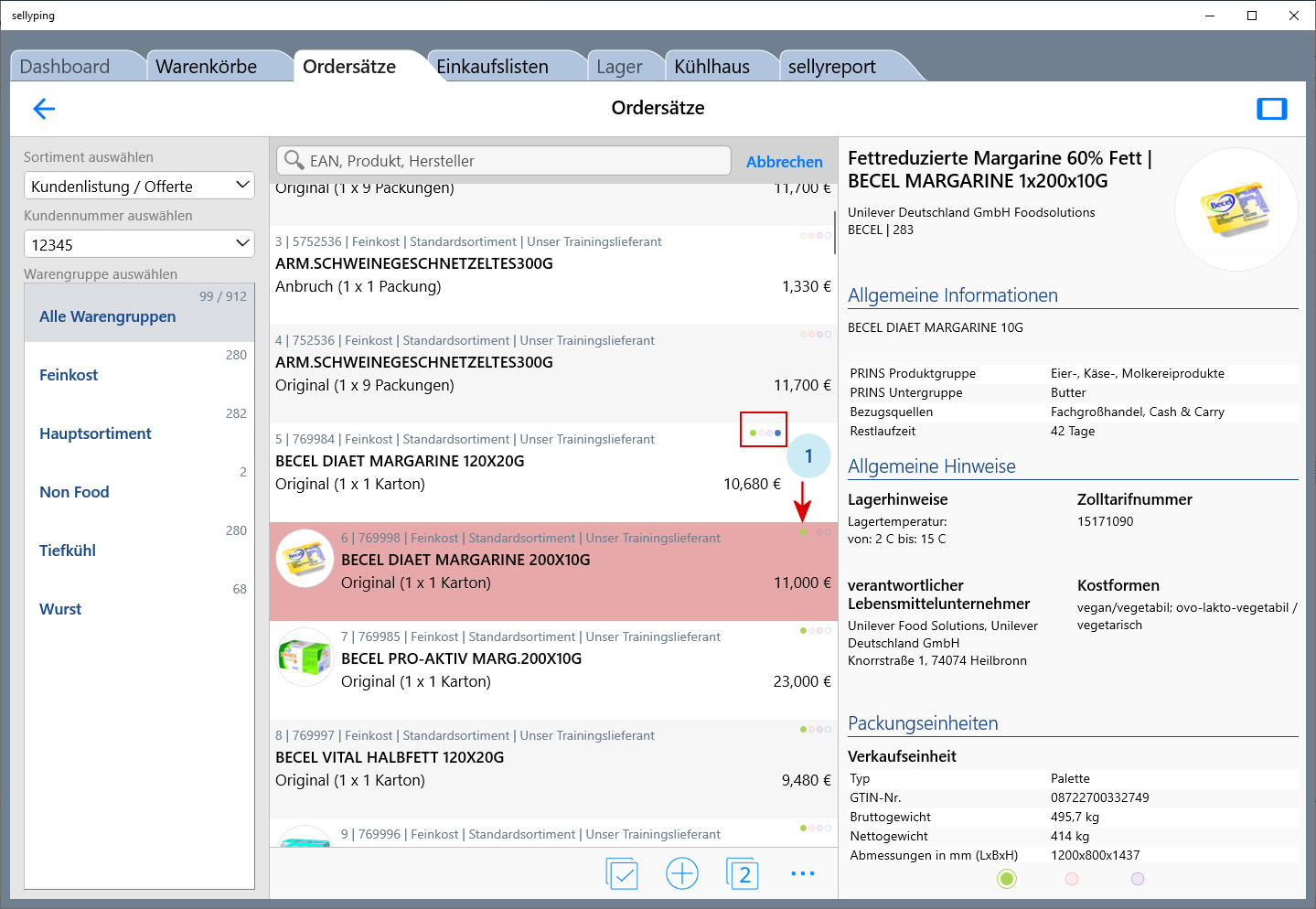Screen dimensions: 1316x909
Task: Open the Sortiment 'Kundenlistung / Offerte' dropdown
Action: 139,186
